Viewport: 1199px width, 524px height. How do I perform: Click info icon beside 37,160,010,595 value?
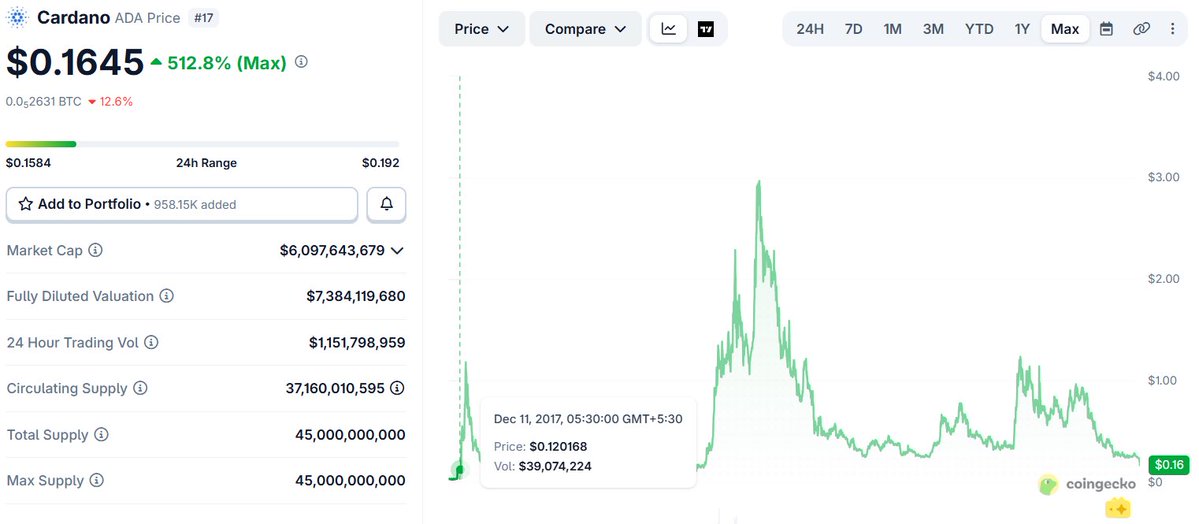398,389
